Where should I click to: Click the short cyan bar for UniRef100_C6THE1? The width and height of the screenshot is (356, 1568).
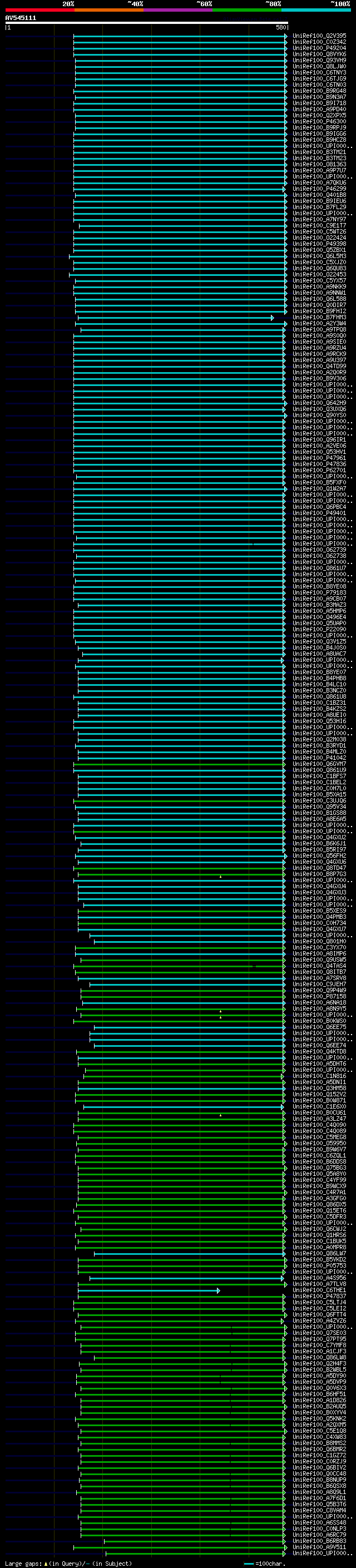click(x=149, y=1290)
